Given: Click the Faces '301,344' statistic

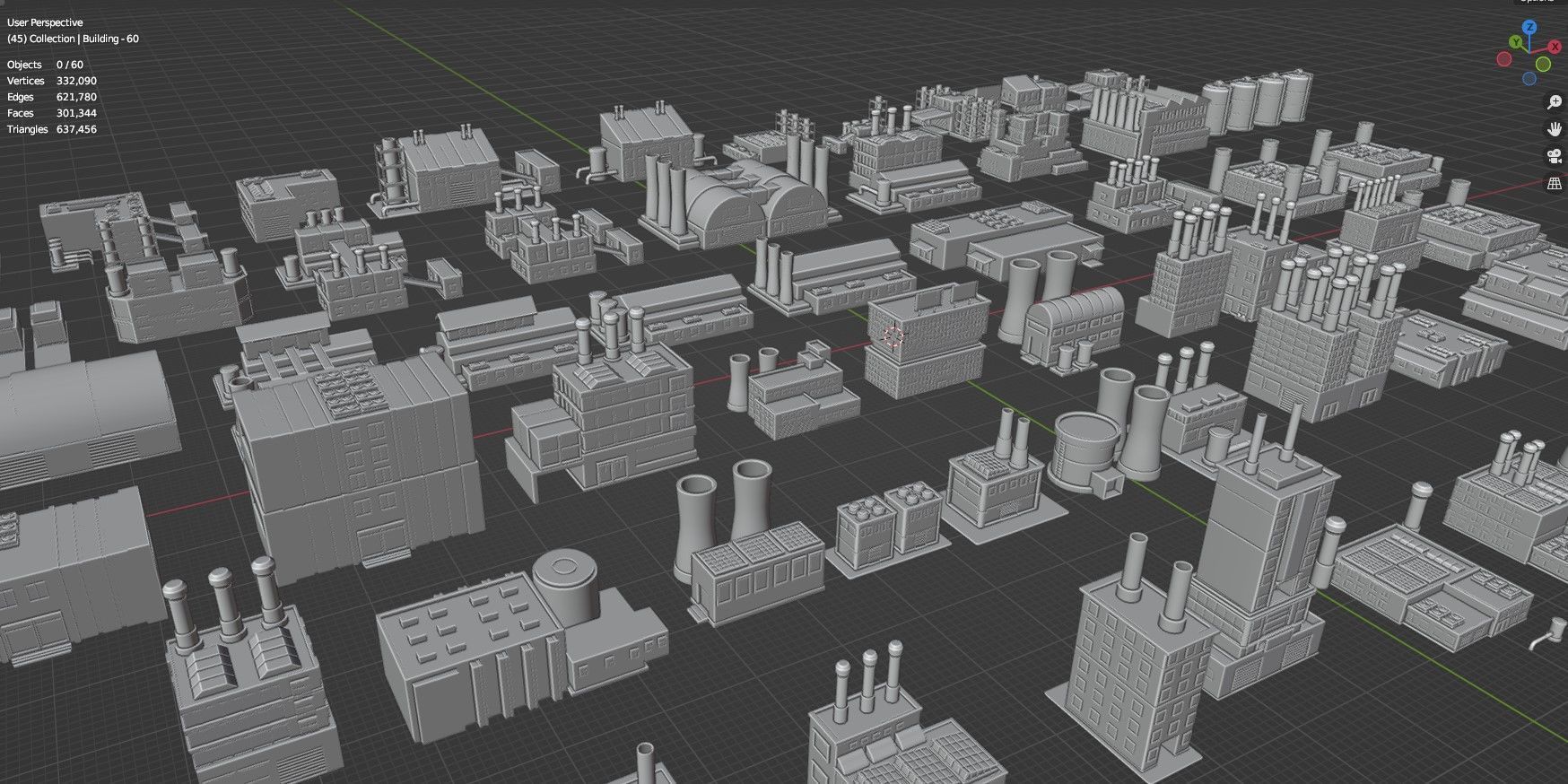Looking at the screenshot, I should [x=76, y=113].
